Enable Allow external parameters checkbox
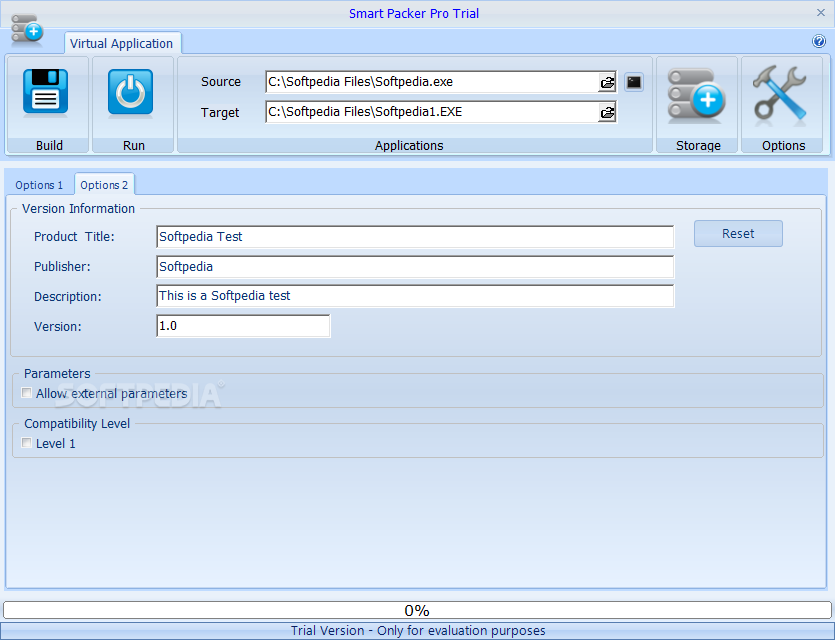Image resolution: width=835 pixels, height=640 pixels. (x=26, y=393)
